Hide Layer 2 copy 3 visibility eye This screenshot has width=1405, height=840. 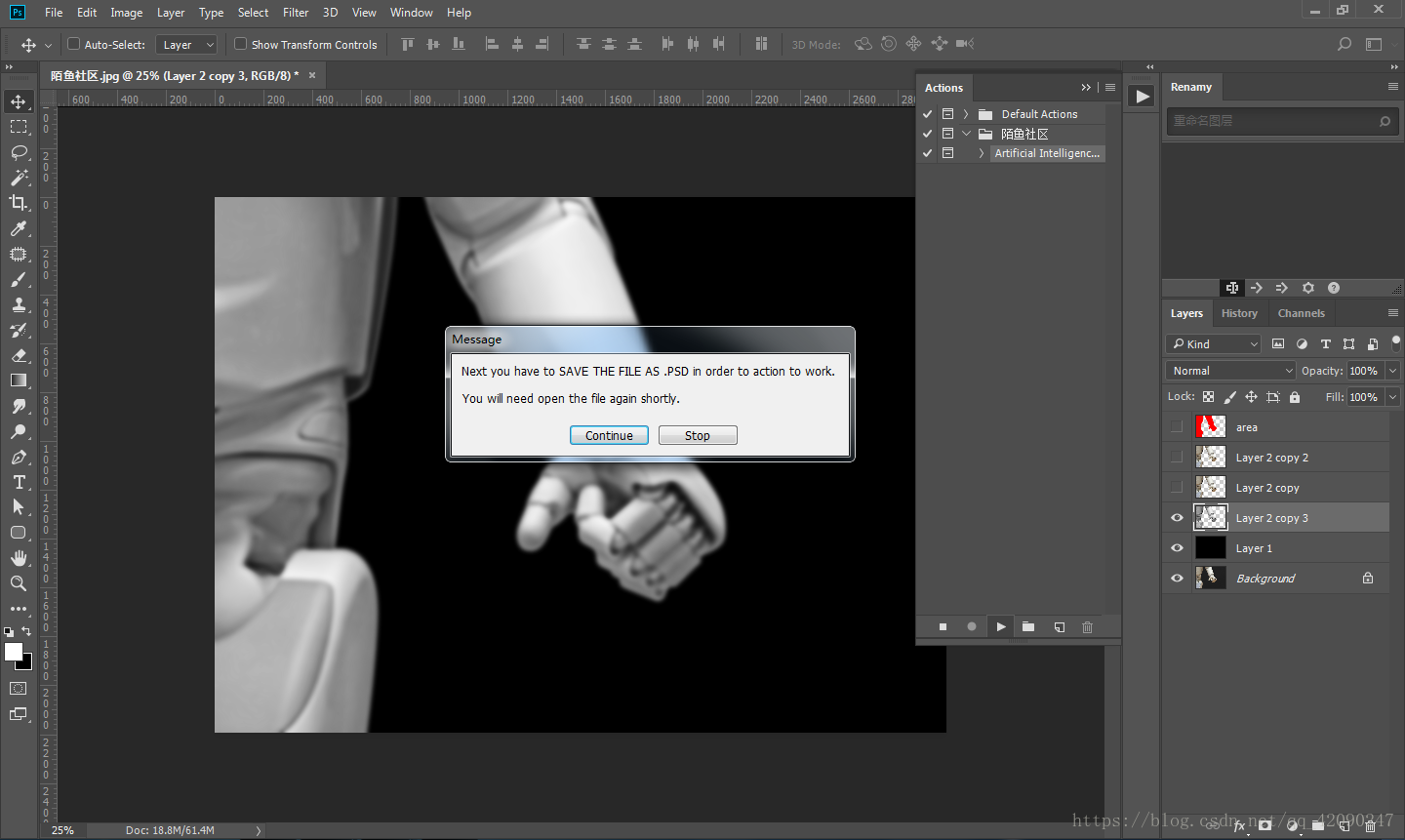click(1177, 518)
